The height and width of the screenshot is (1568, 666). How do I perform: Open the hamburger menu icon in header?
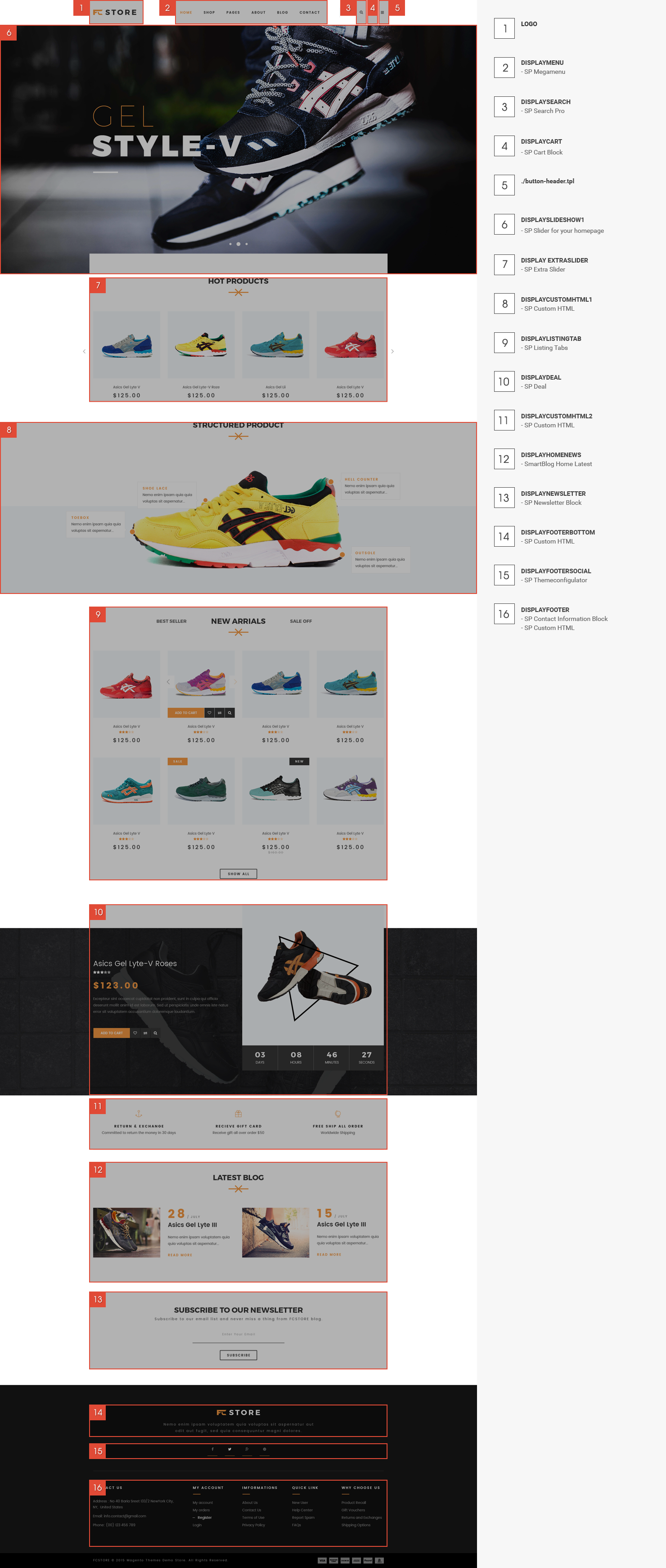[382, 12]
